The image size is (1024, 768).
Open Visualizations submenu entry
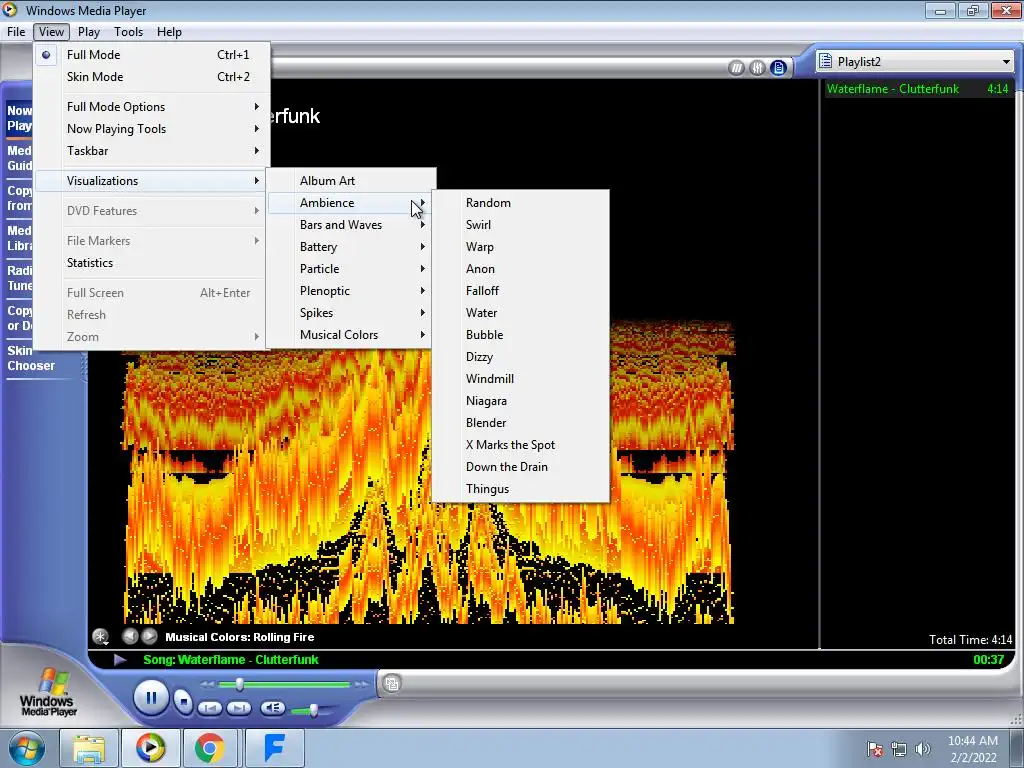tap(152, 181)
